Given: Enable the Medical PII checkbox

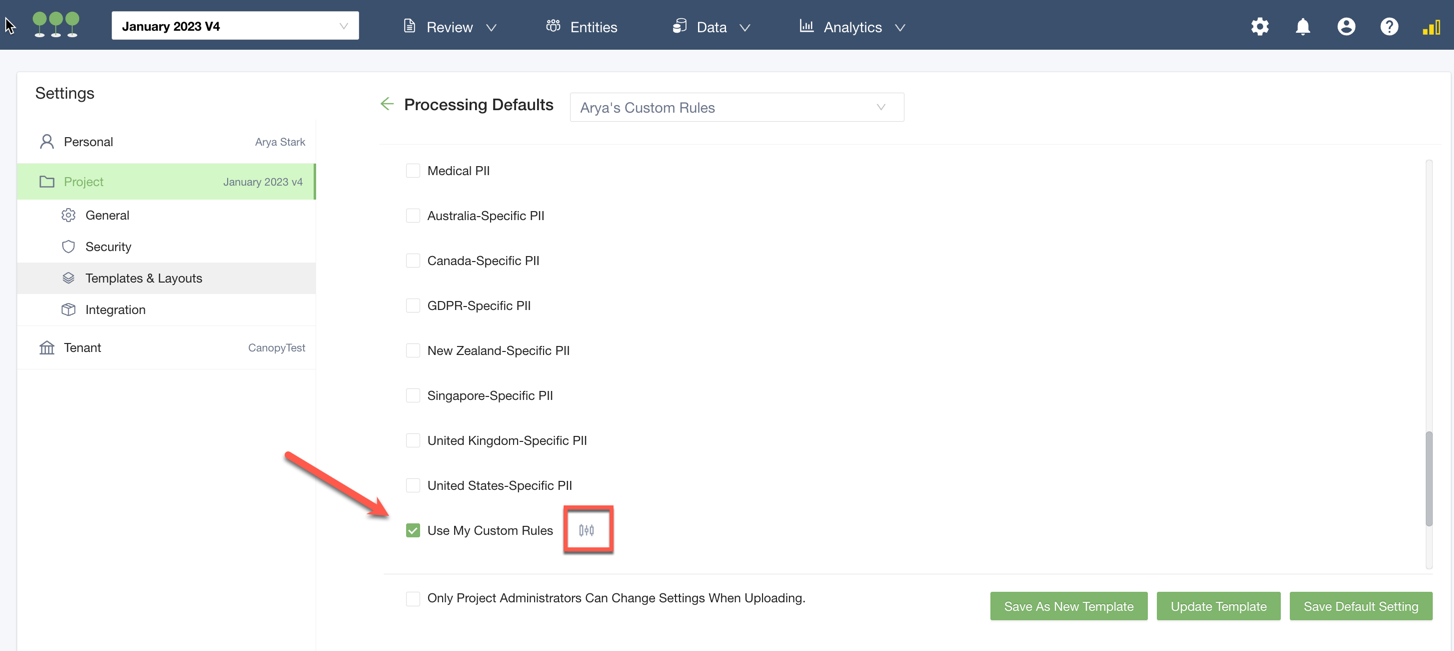Looking at the screenshot, I should point(413,171).
